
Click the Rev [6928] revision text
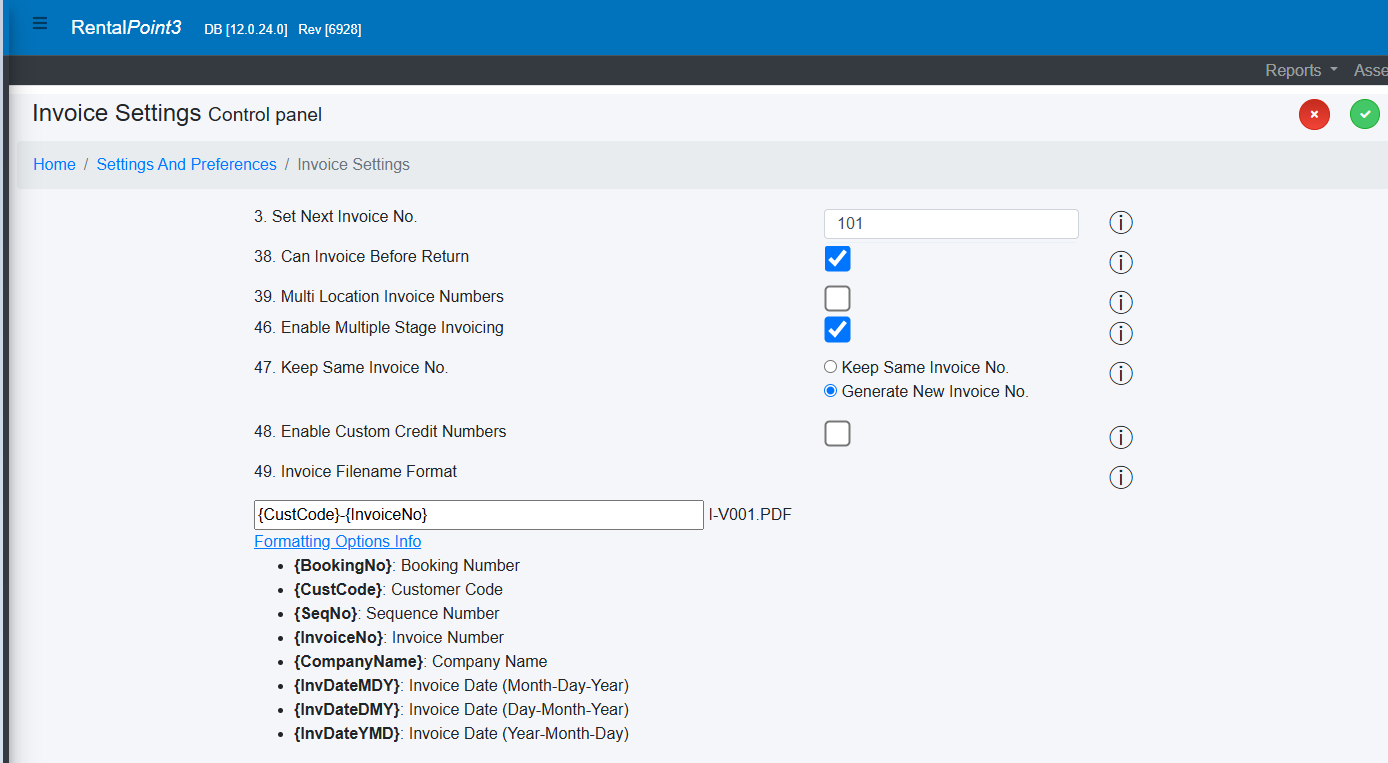point(330,29)
